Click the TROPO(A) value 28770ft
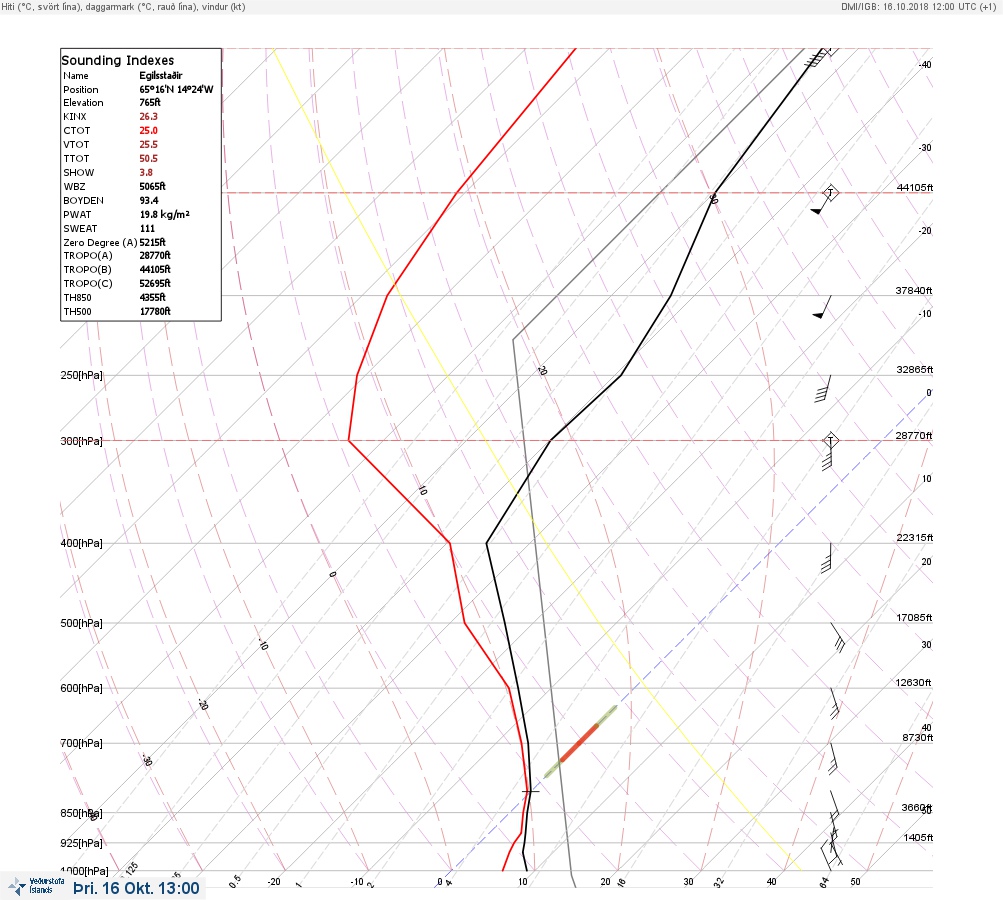The image size is (1003, 900). (x=155, y=255)
